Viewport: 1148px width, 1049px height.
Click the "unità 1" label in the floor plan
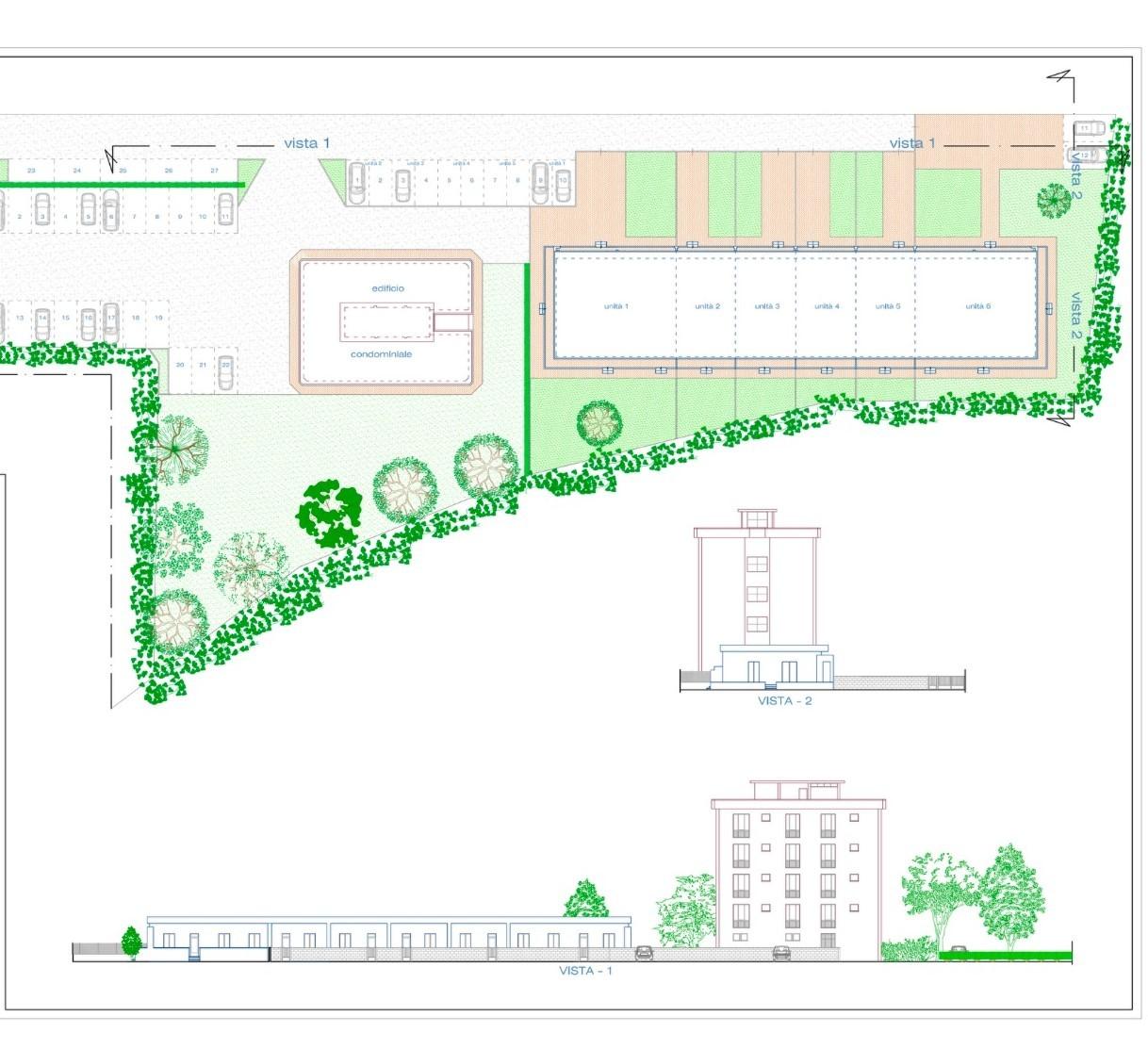(x=615, y=306)
